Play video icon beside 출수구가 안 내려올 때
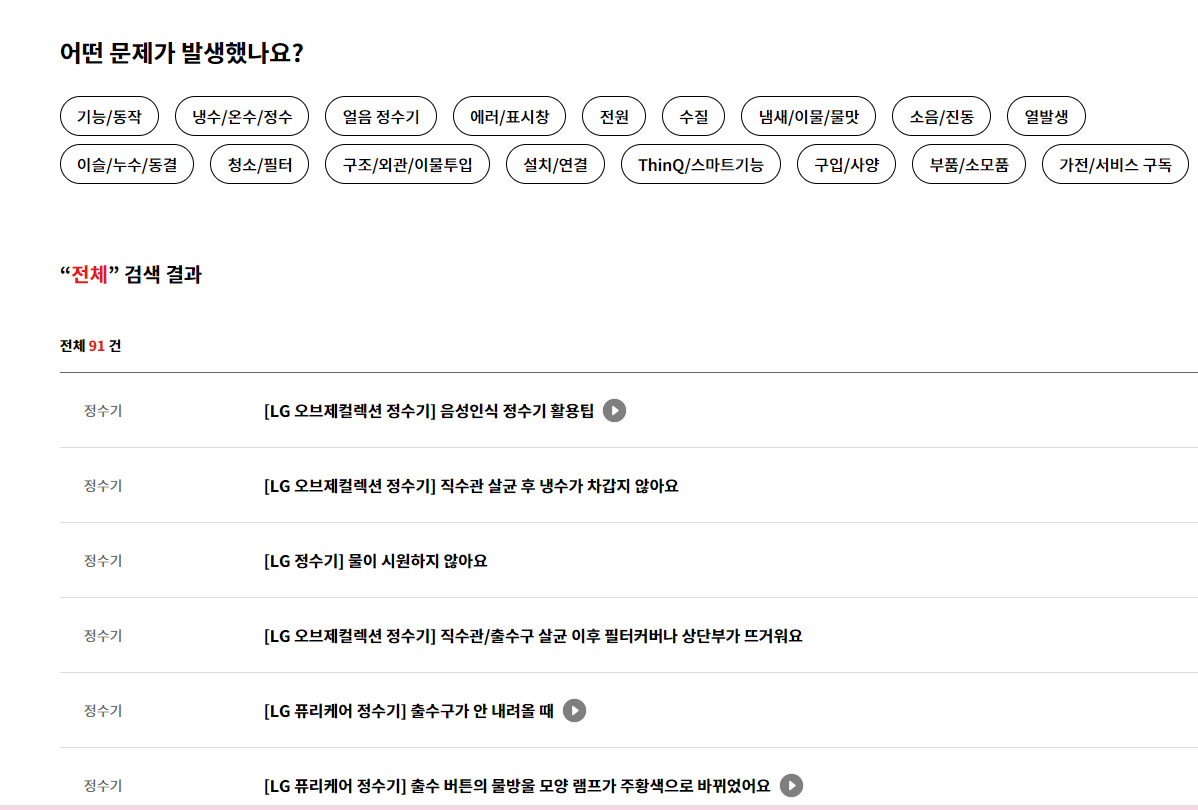Screen dimensions: 1198x810 coord(575,711)
